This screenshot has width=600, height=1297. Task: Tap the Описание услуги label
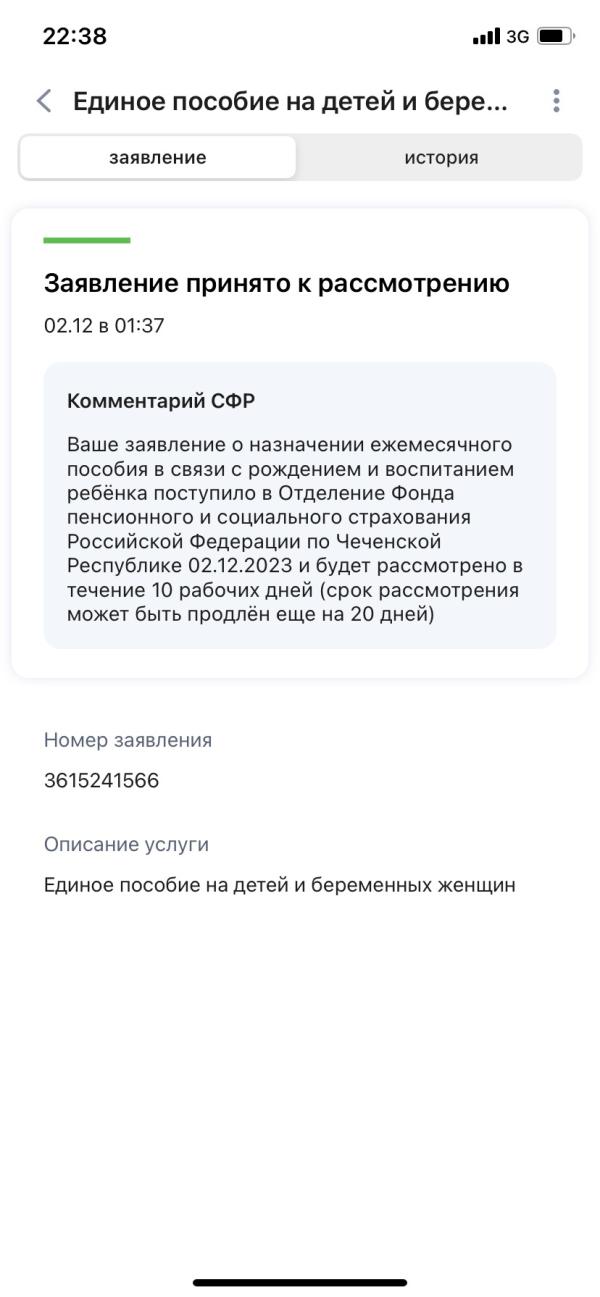(x=126, y=844)
